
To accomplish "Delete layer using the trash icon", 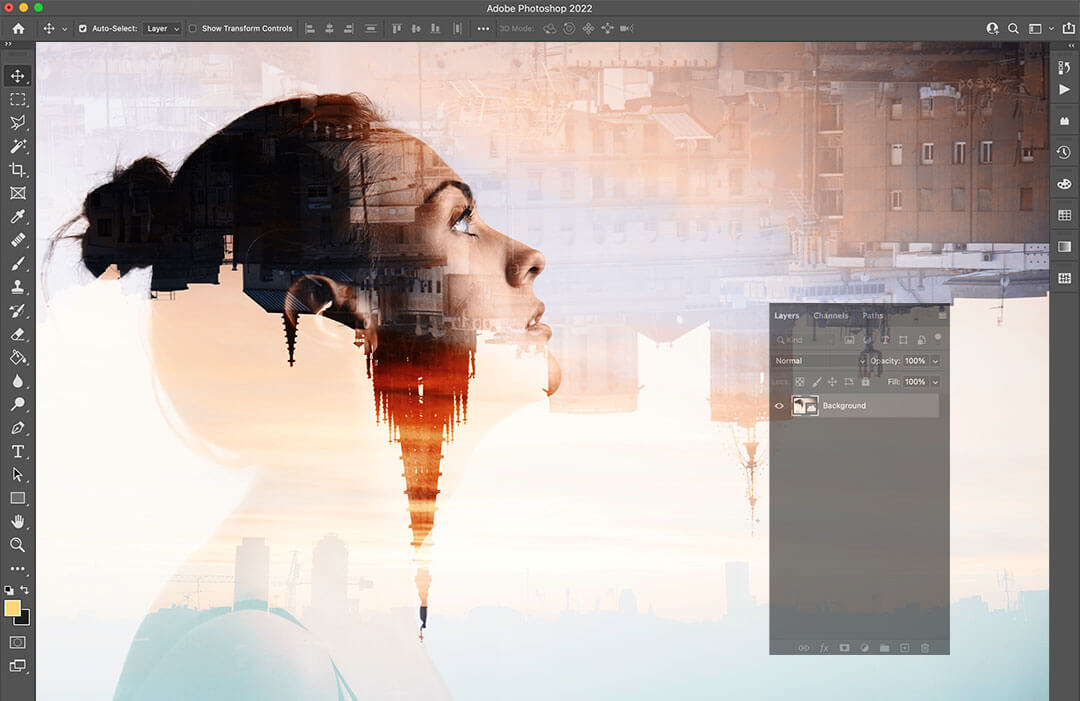I will click(x=925, y=648).
